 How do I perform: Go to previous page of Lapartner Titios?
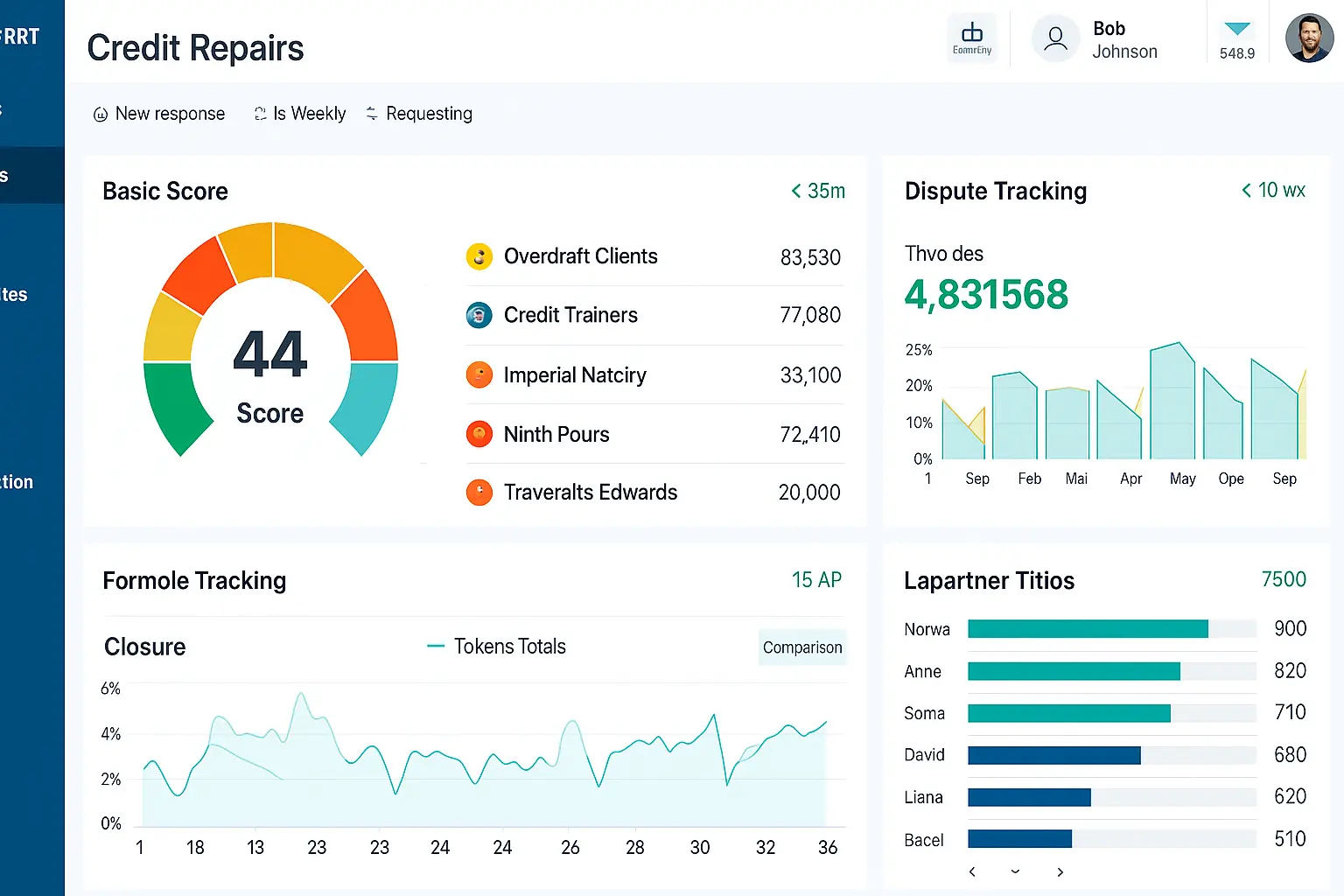(972, 871)
